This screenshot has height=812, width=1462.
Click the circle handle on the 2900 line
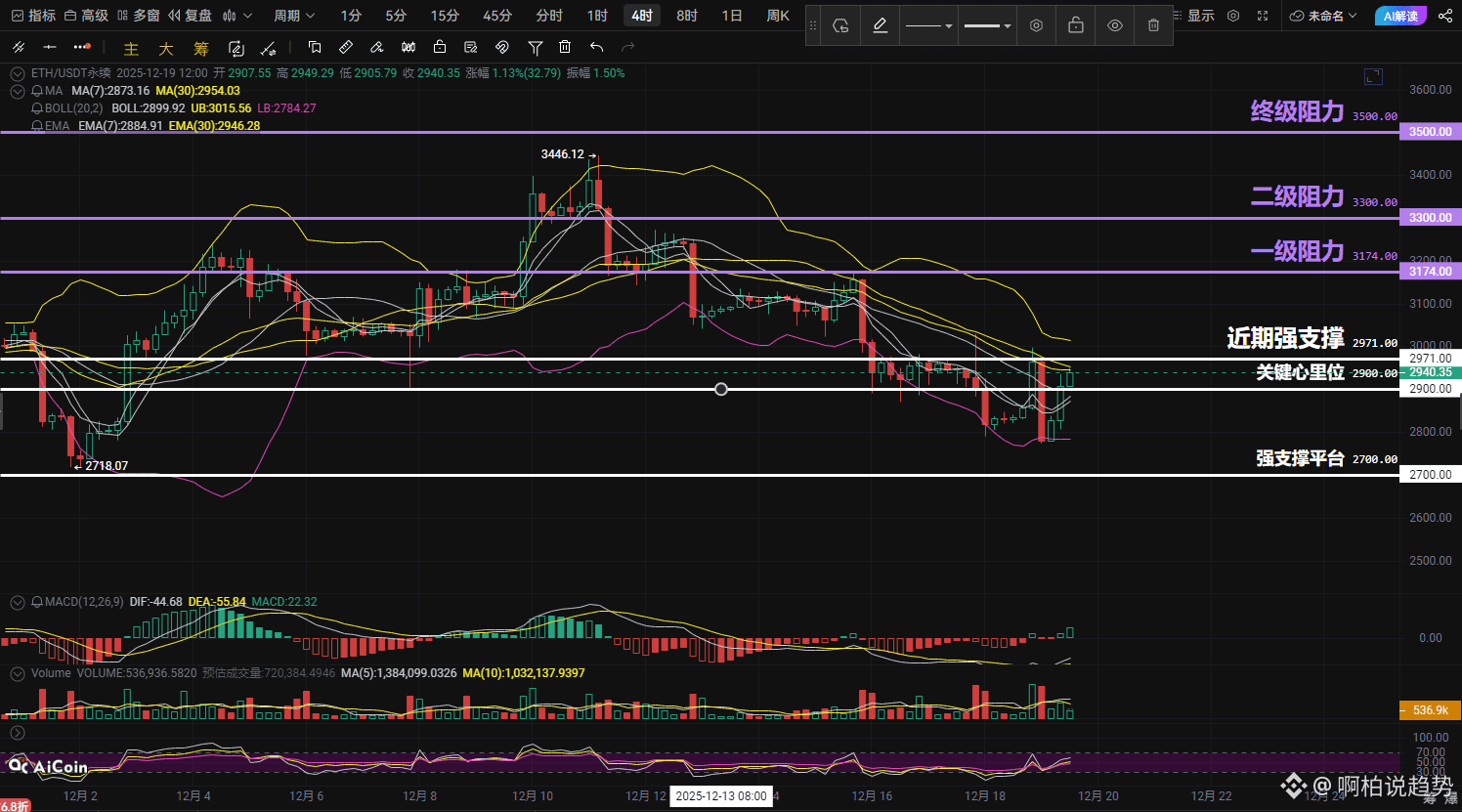(721, 389)
